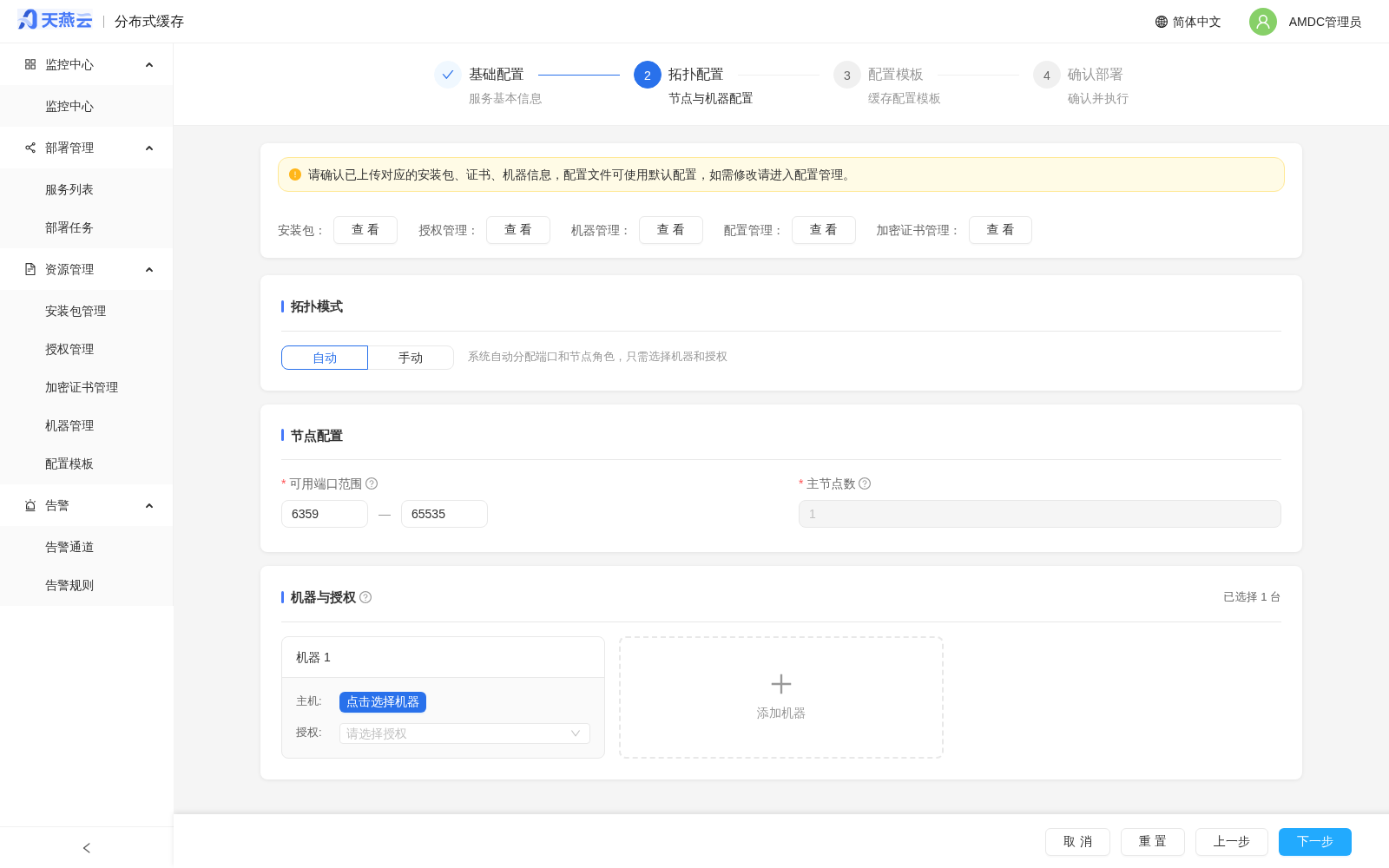The height and width of the screenshot is (868, 1389).
Task: Click help icon next to 机器与授权
Action: 365,597
